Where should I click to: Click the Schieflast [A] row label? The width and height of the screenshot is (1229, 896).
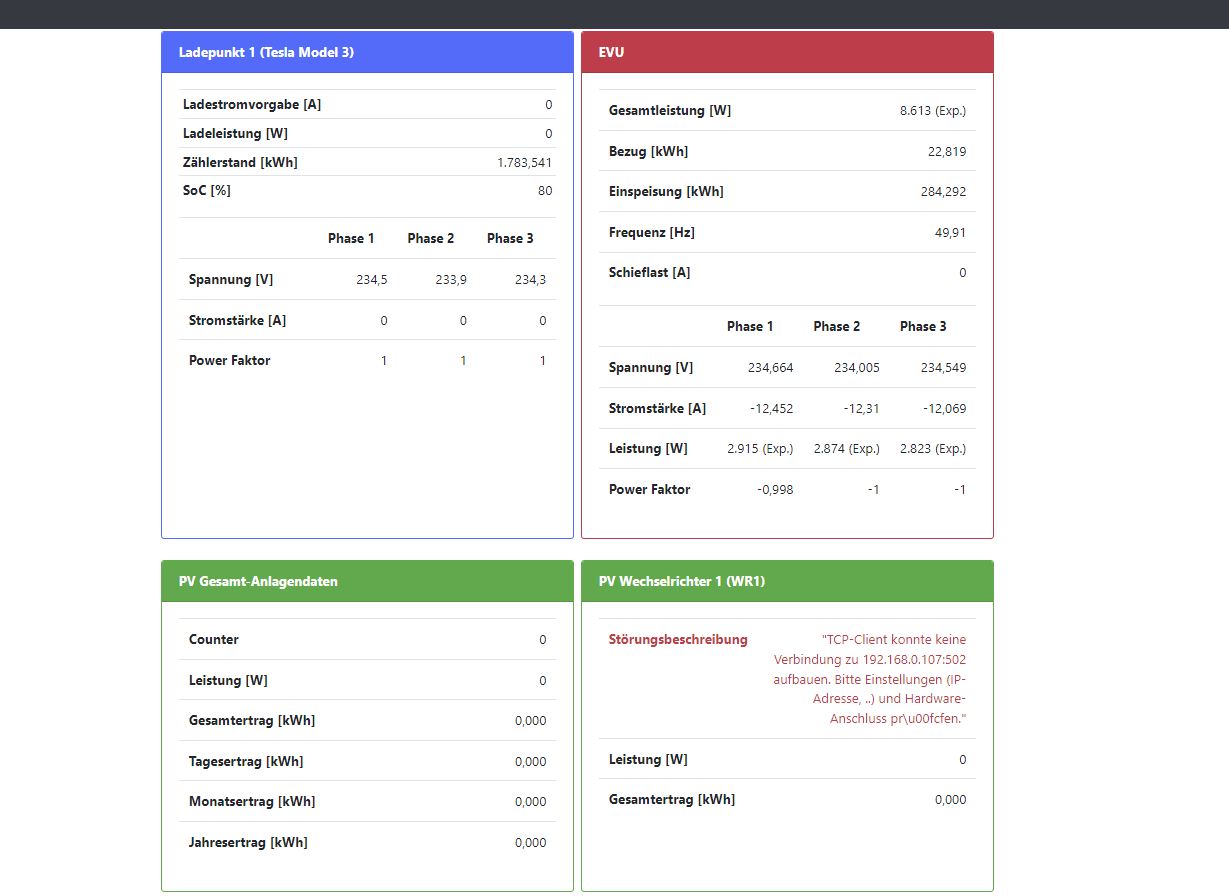tap(649, 272)
